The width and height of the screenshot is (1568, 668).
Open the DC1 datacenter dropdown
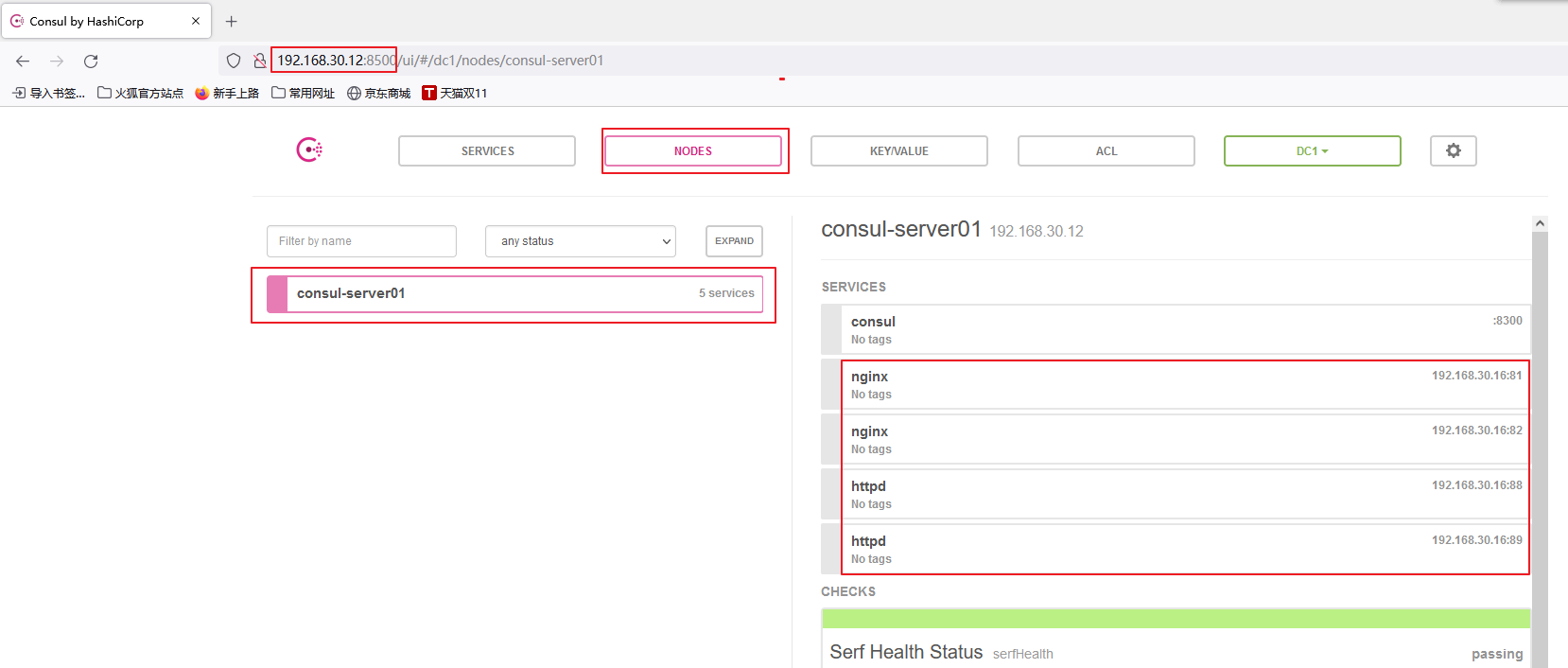1313,150
